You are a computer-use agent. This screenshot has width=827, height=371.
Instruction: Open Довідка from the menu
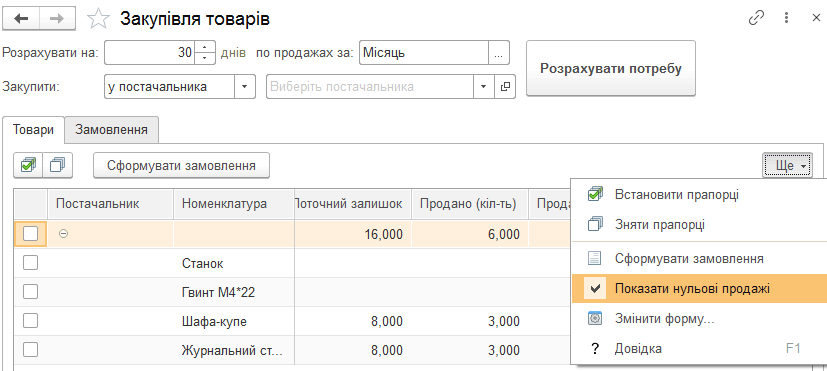[x=699, y=349]
